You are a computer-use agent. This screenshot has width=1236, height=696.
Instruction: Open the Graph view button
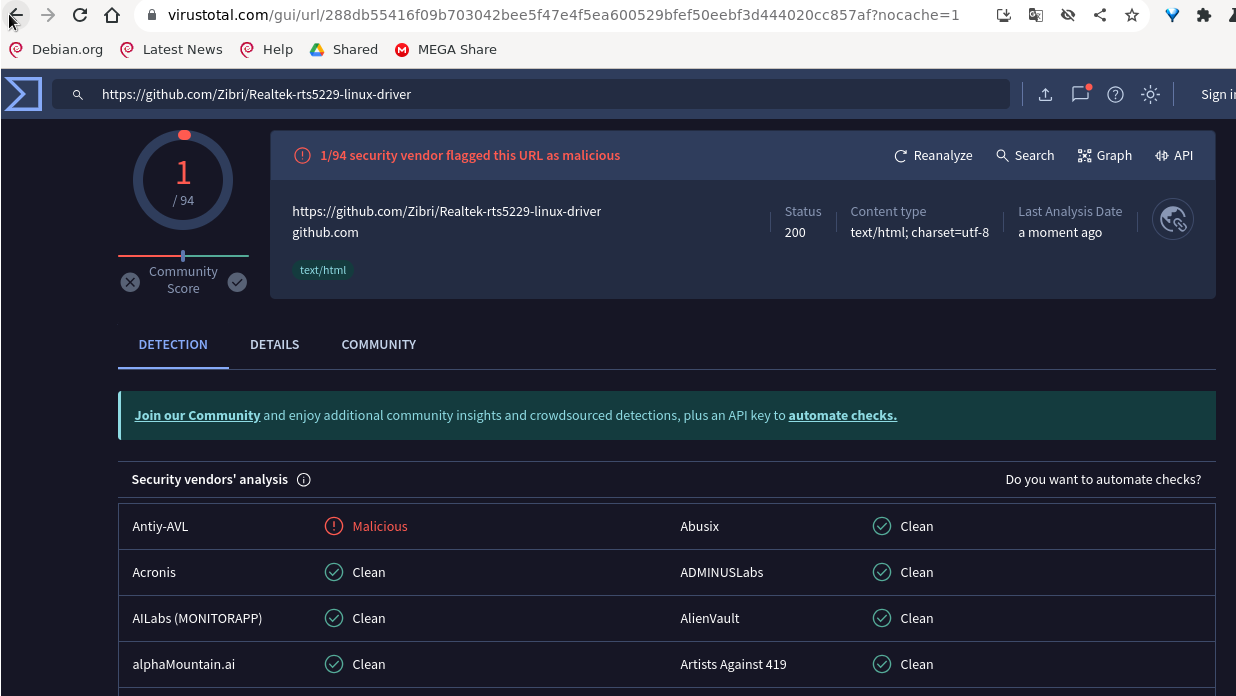[x=1105, y=156]
